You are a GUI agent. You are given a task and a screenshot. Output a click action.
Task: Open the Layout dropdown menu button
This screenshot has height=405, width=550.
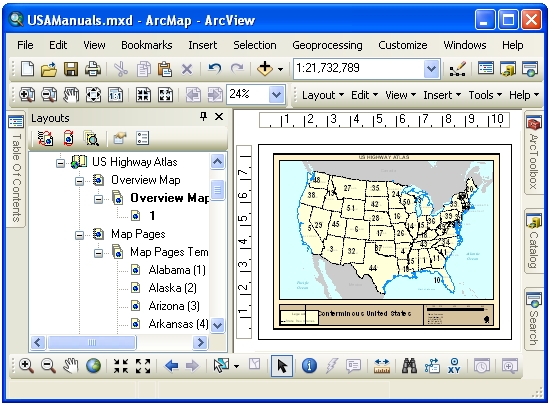(323, 95)
